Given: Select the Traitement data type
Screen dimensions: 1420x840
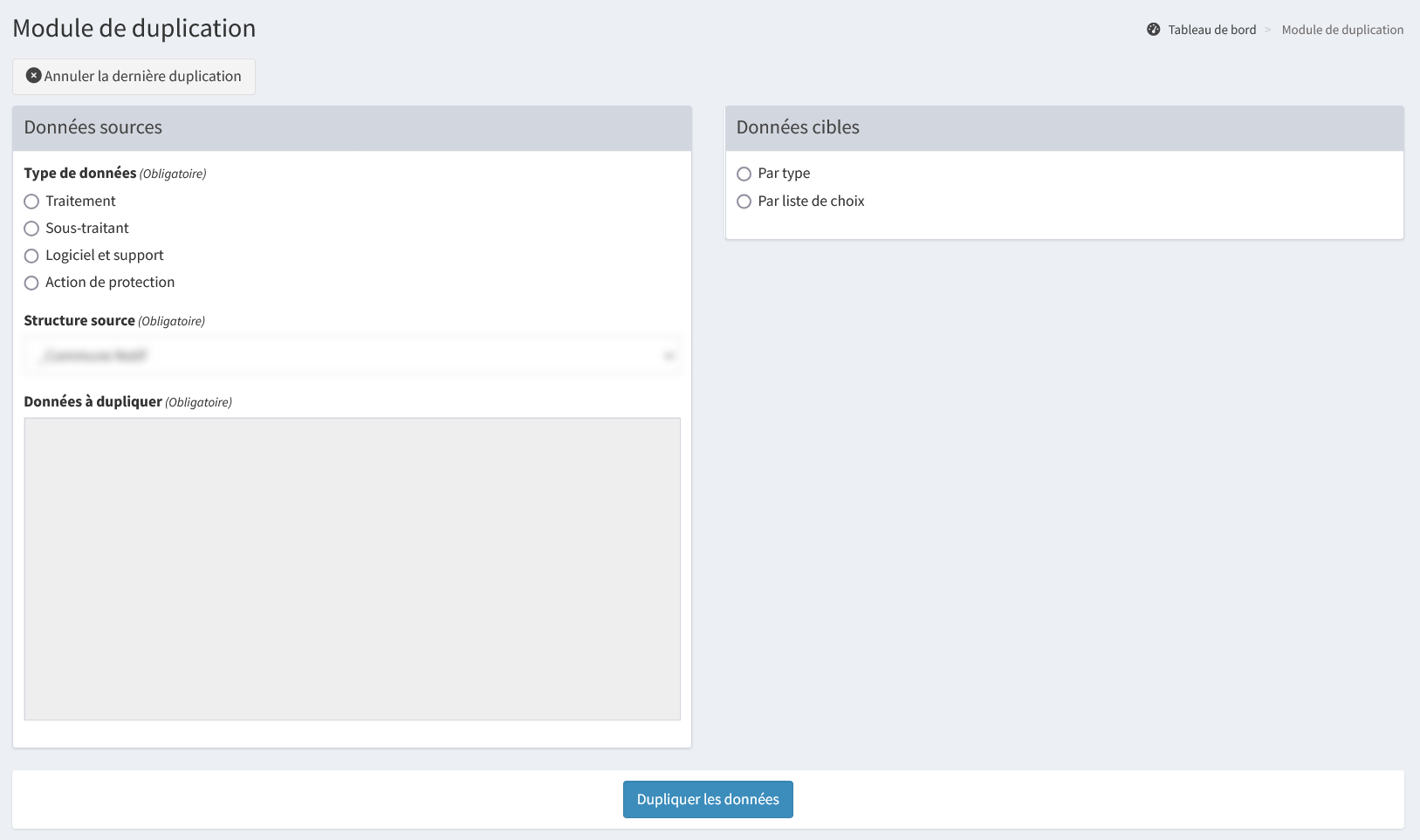Looking at the screenshot, I should (32, 201).
